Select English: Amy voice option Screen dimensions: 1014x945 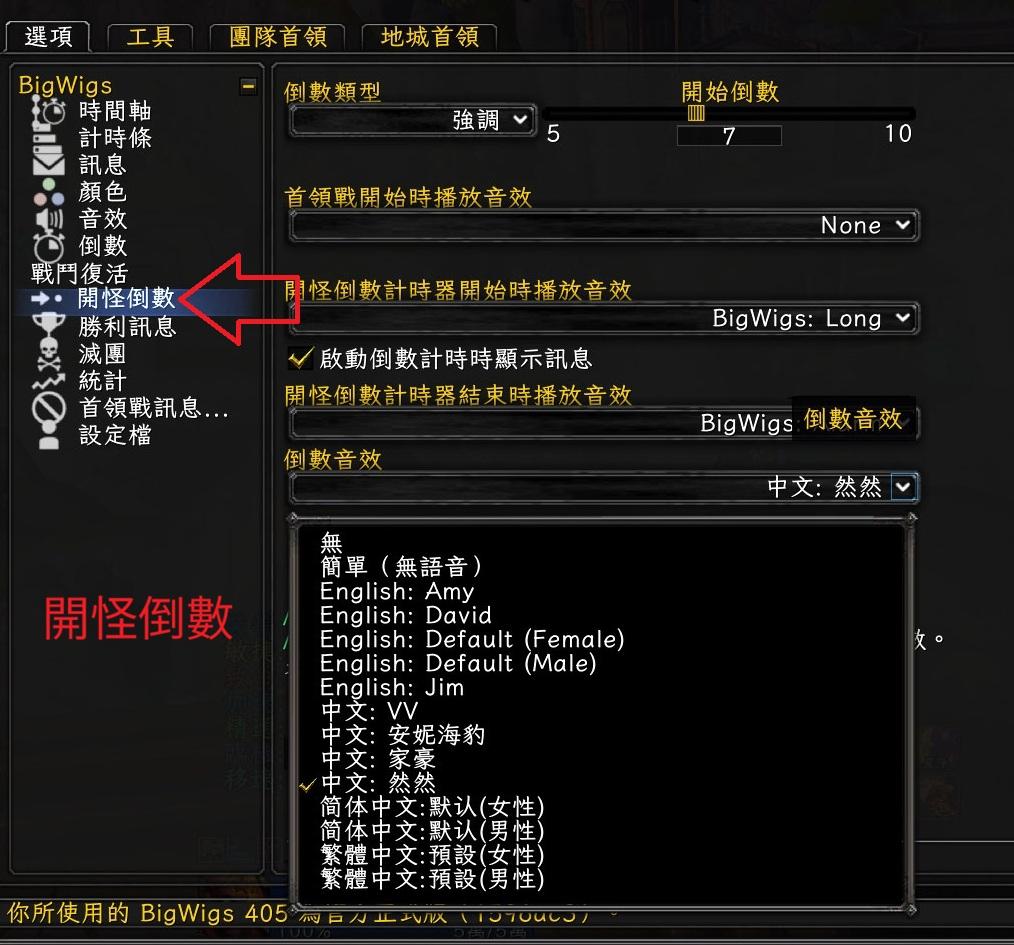(397, 591)
